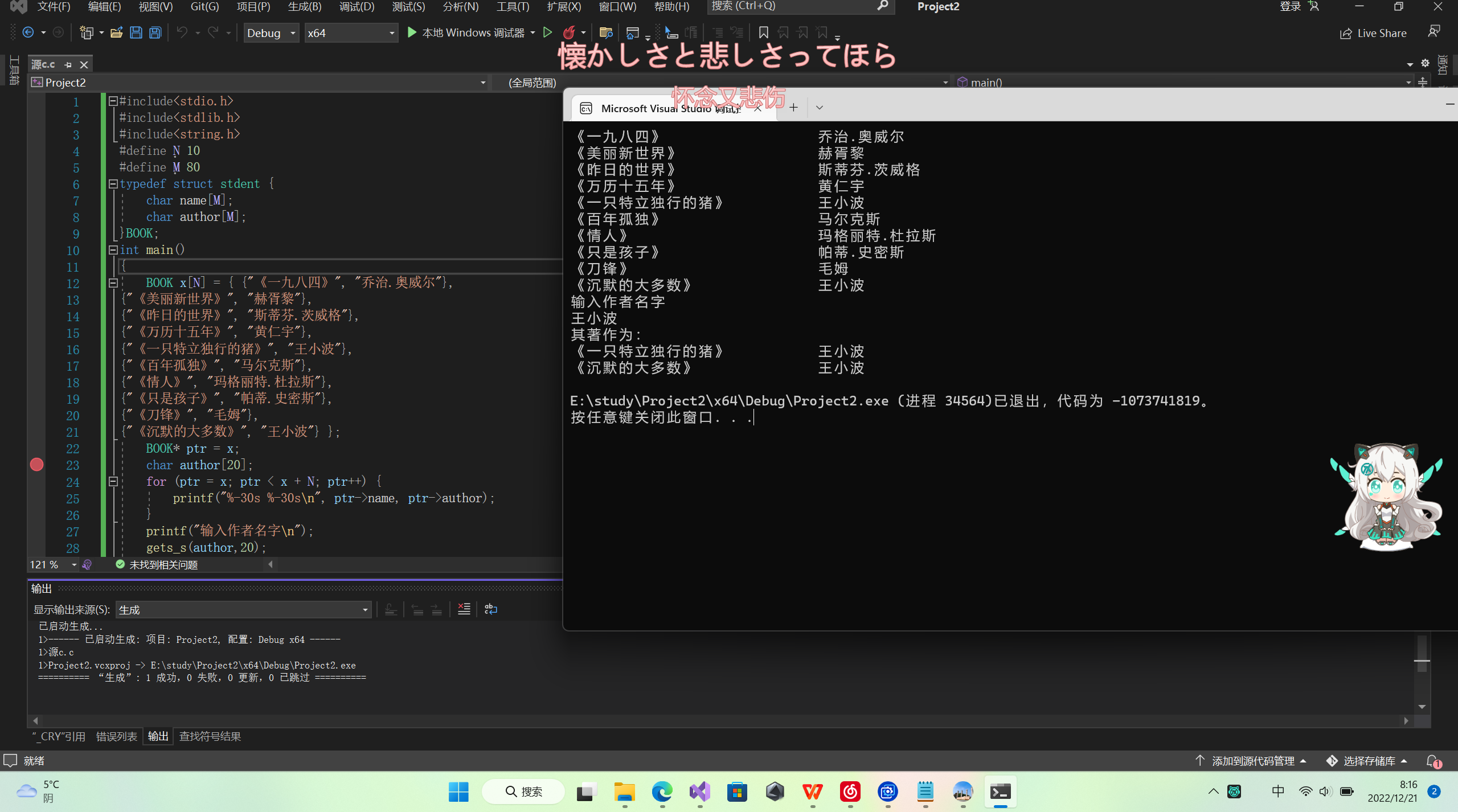The width and height of the screenshot is (1458, 812).
Task: Collapse the typedef struct block on line 6
Action: tap(113, 184)
